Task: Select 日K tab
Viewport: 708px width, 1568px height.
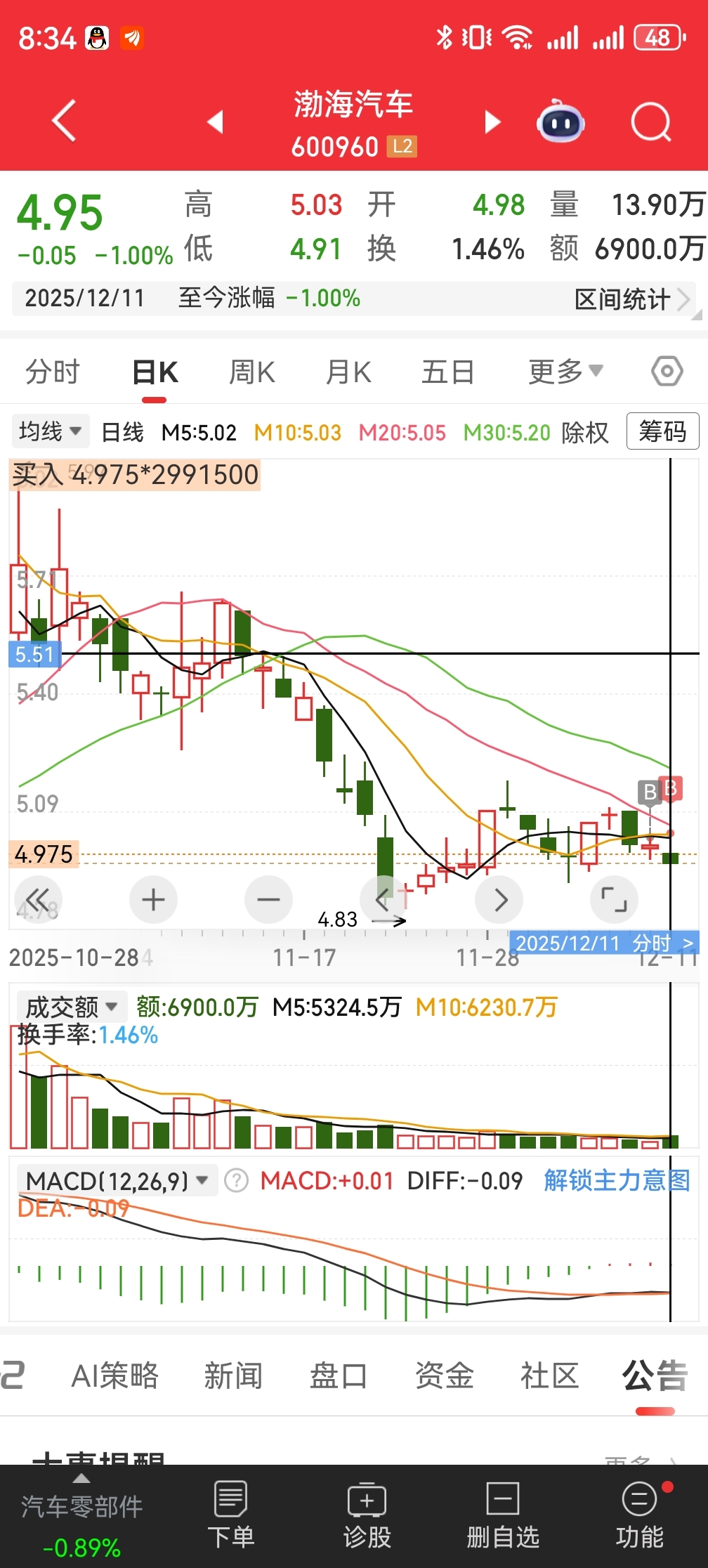Action: pos(155,372)
